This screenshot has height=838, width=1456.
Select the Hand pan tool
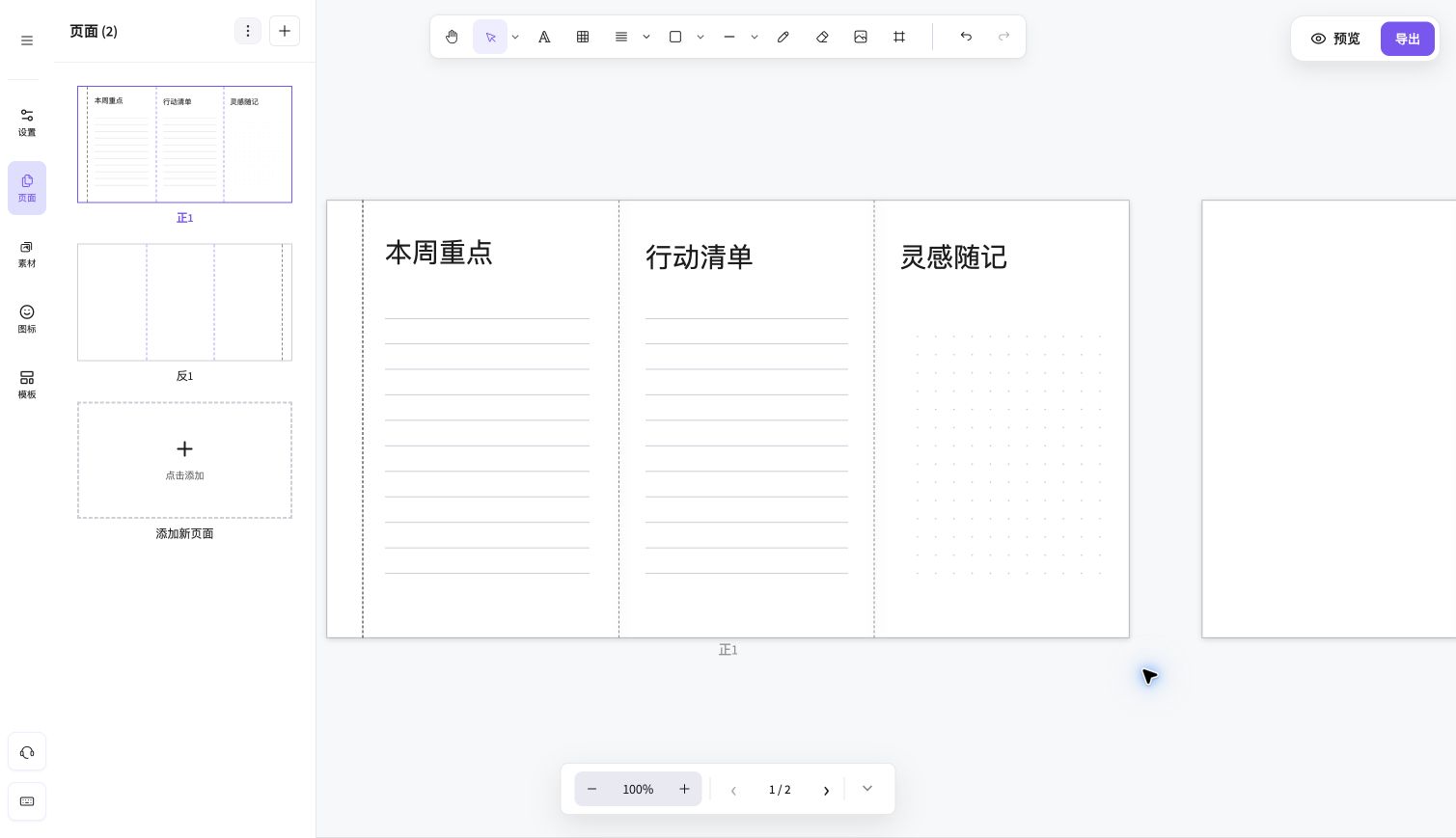pos(452,37)
